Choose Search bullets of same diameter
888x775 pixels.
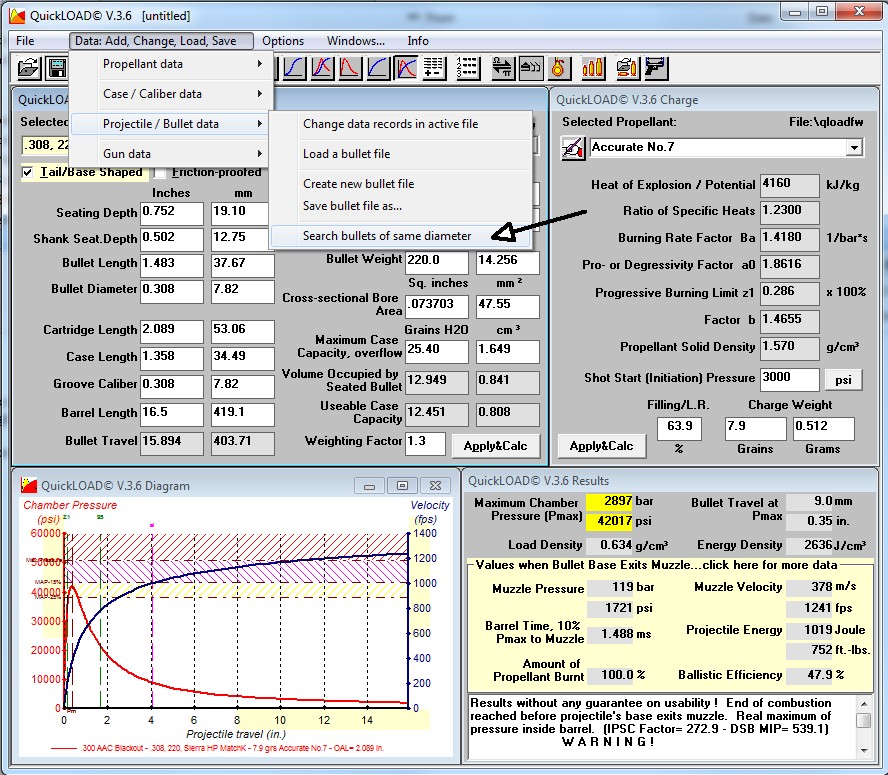point(401,236)
